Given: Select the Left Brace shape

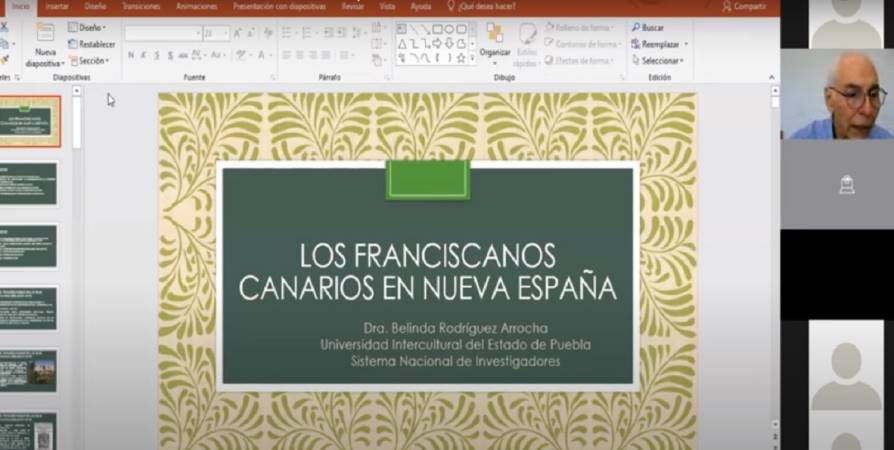Looking at the screenshot, I should 437,58.
